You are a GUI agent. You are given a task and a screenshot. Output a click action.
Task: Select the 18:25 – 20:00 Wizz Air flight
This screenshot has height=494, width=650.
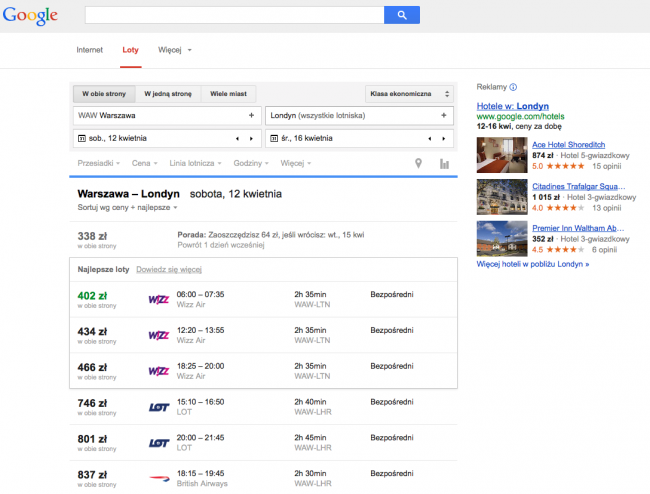tap(263, 371)
